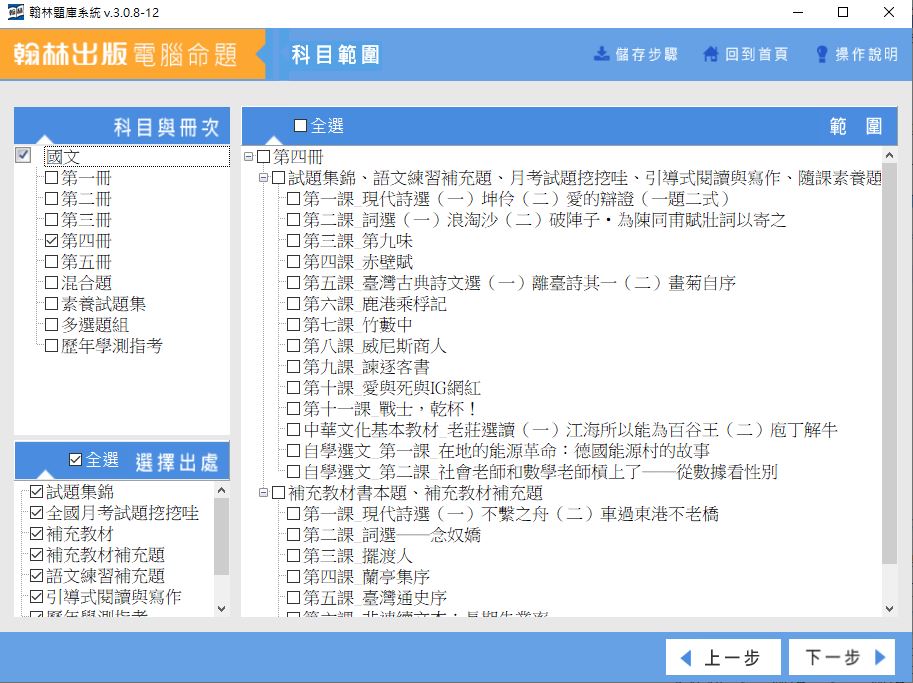913x683 pixels.
Task: Uncheck the 全國月考試題挖挖哇 source checkbox
Action: tap(36, 513)
